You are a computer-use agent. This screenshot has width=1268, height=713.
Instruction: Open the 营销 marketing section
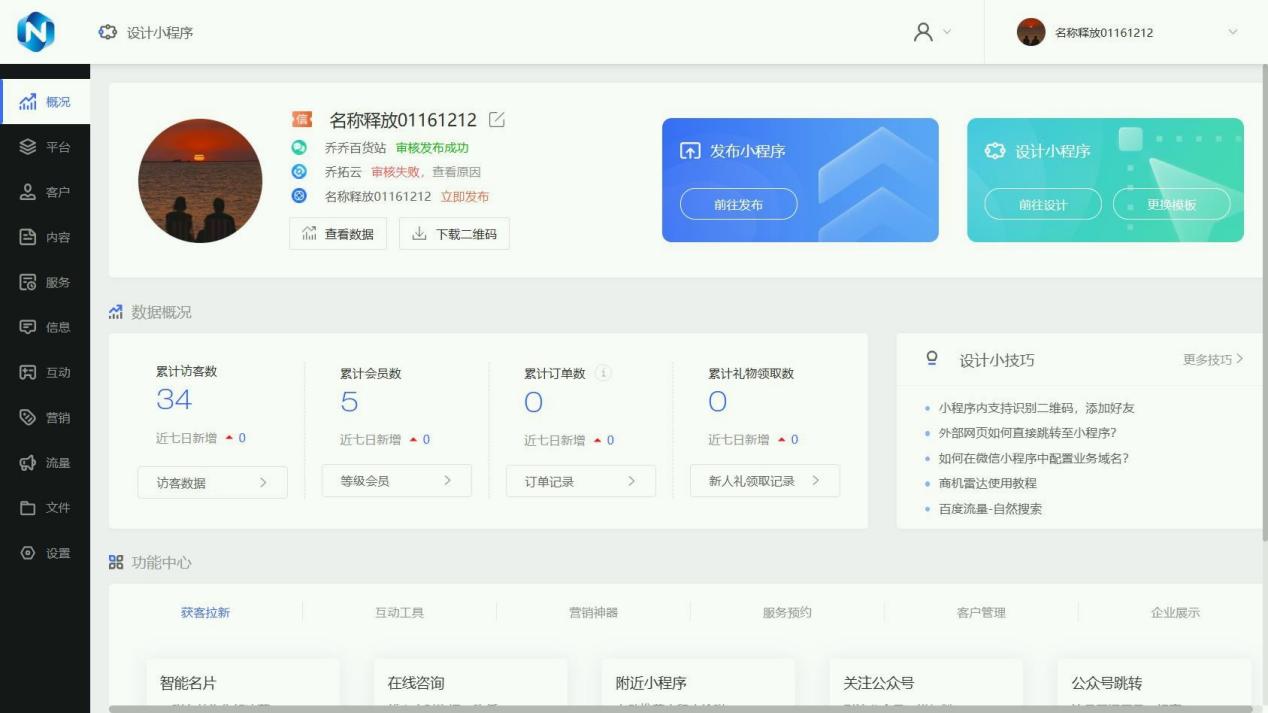point(44,417)
